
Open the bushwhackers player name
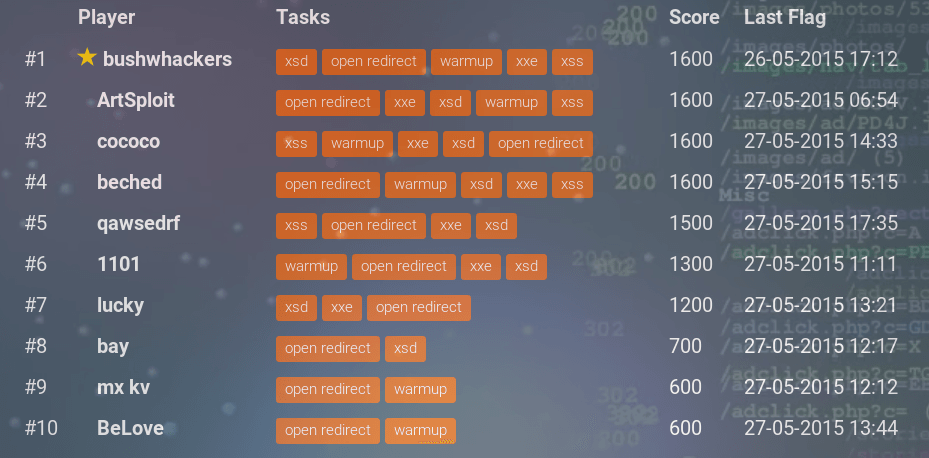167,59
